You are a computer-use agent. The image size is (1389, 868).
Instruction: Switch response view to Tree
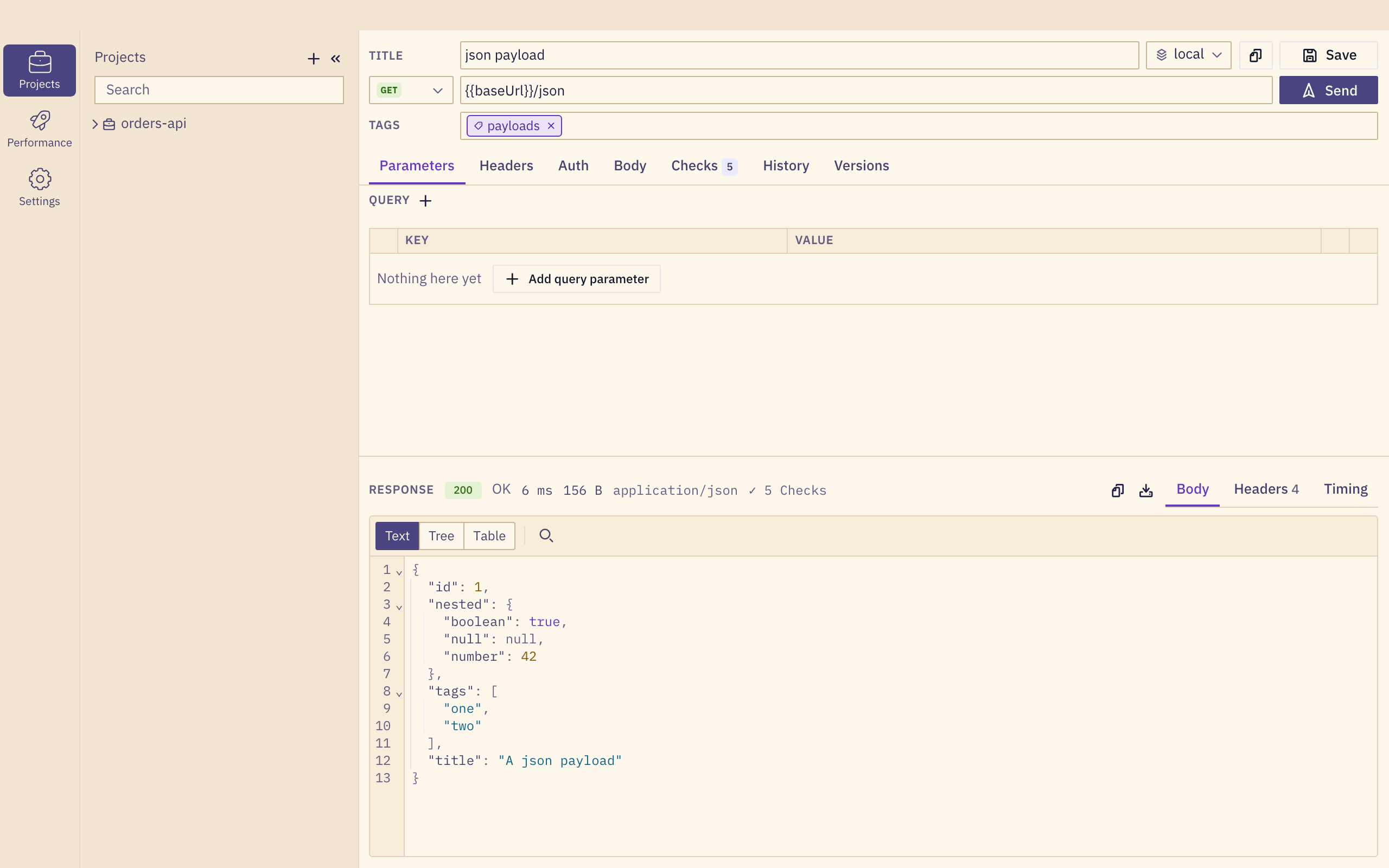441,535
